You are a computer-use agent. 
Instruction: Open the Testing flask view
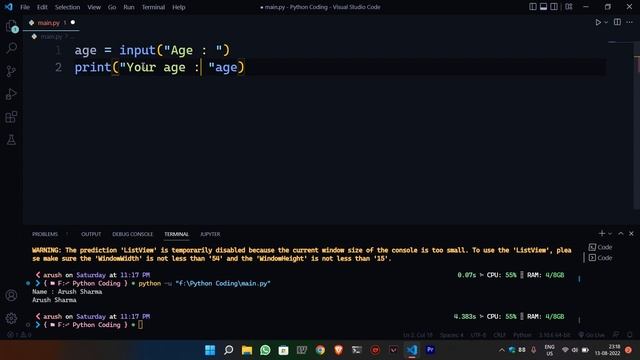(x=11, y=140)
